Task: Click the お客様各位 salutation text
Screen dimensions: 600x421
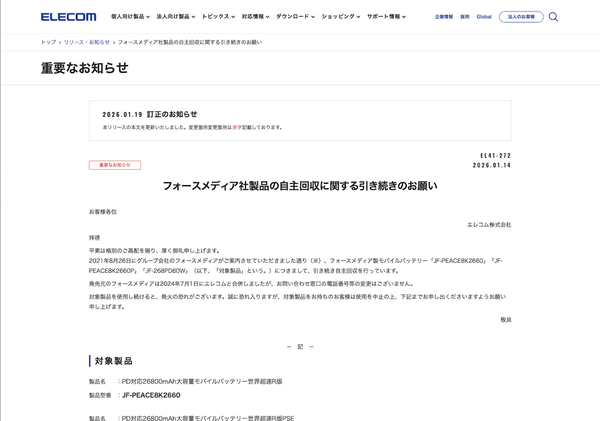Action: tap(103, 212)
